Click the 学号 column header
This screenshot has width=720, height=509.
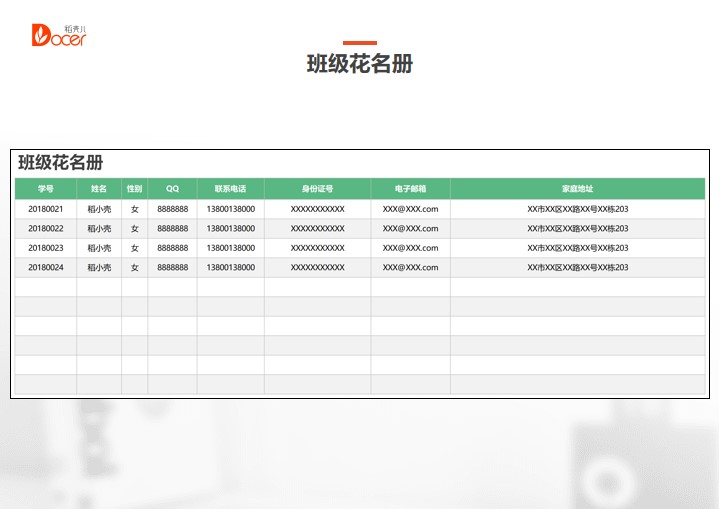[46, 188]
